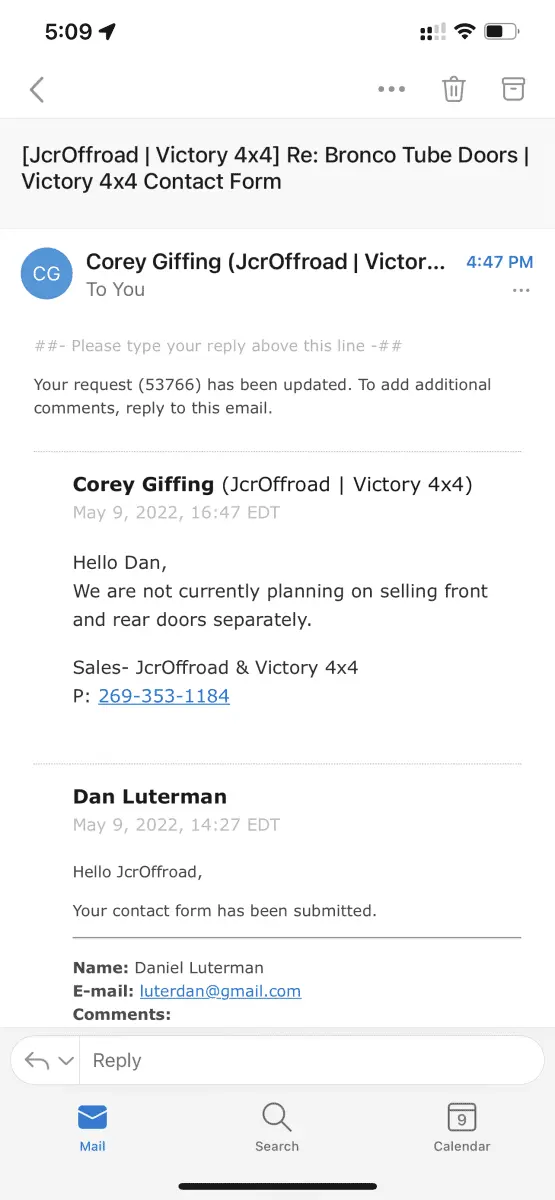The height and width of the screenshot is (1200, 555).
Task: Open the three-dot more options menu
Action: click(391, 89)
